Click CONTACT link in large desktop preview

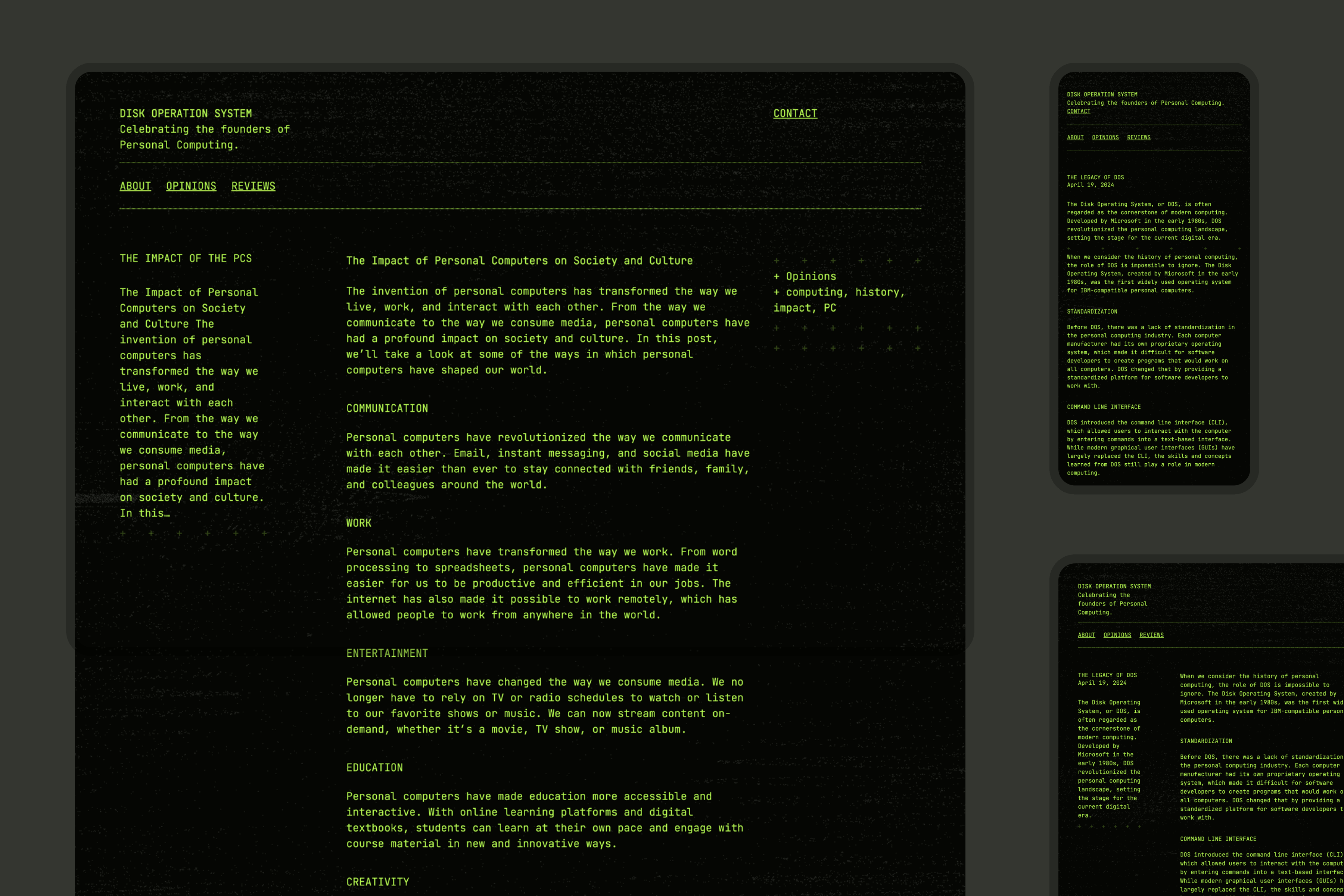point(795,113)
